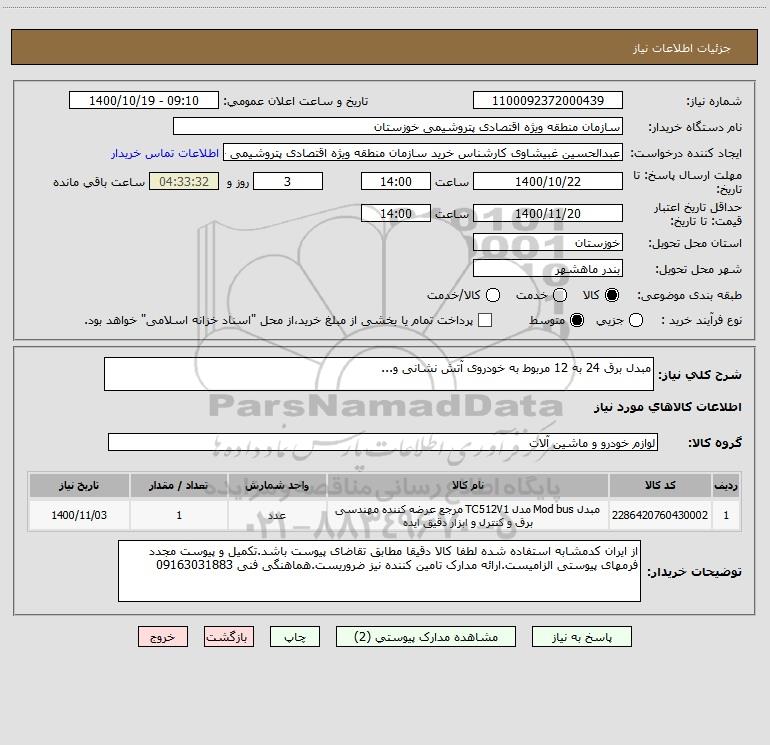Click the general description field مبدل برق 24 به 12
Viewport: 770px width, 745px height.
tap(379, 374)
